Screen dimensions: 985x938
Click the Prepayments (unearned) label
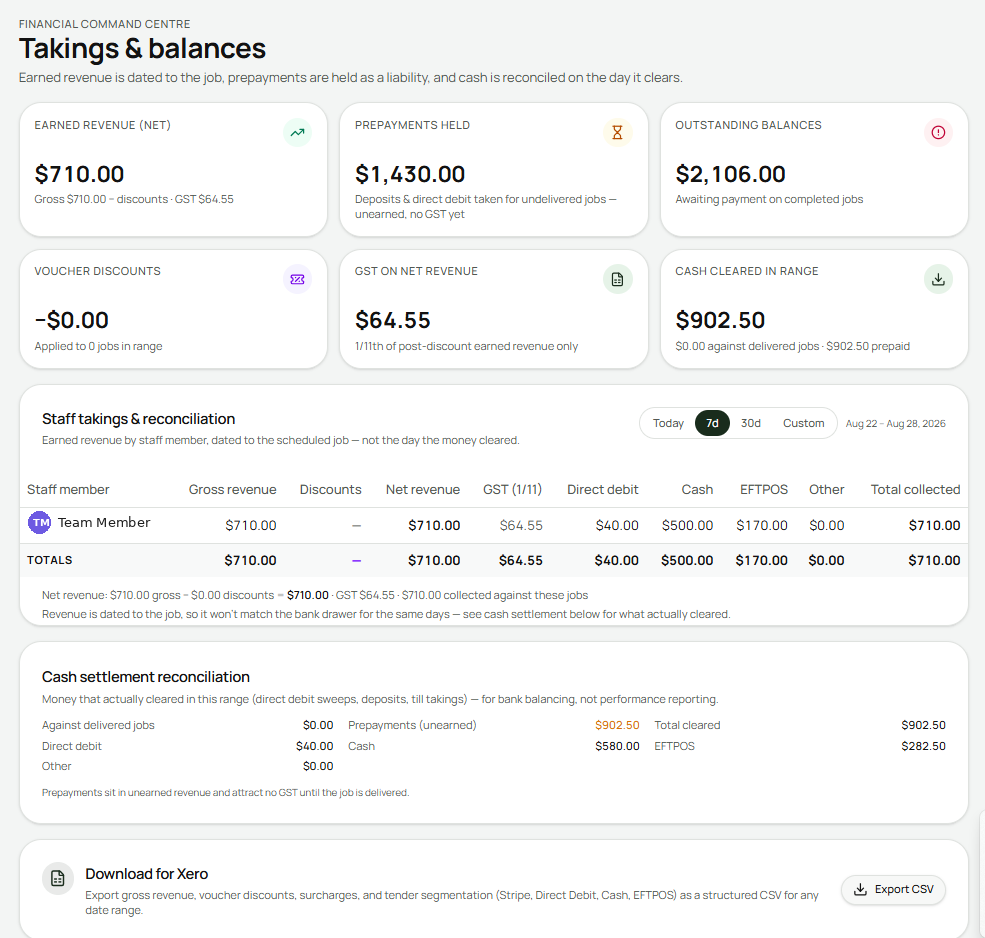coord(412,725)
